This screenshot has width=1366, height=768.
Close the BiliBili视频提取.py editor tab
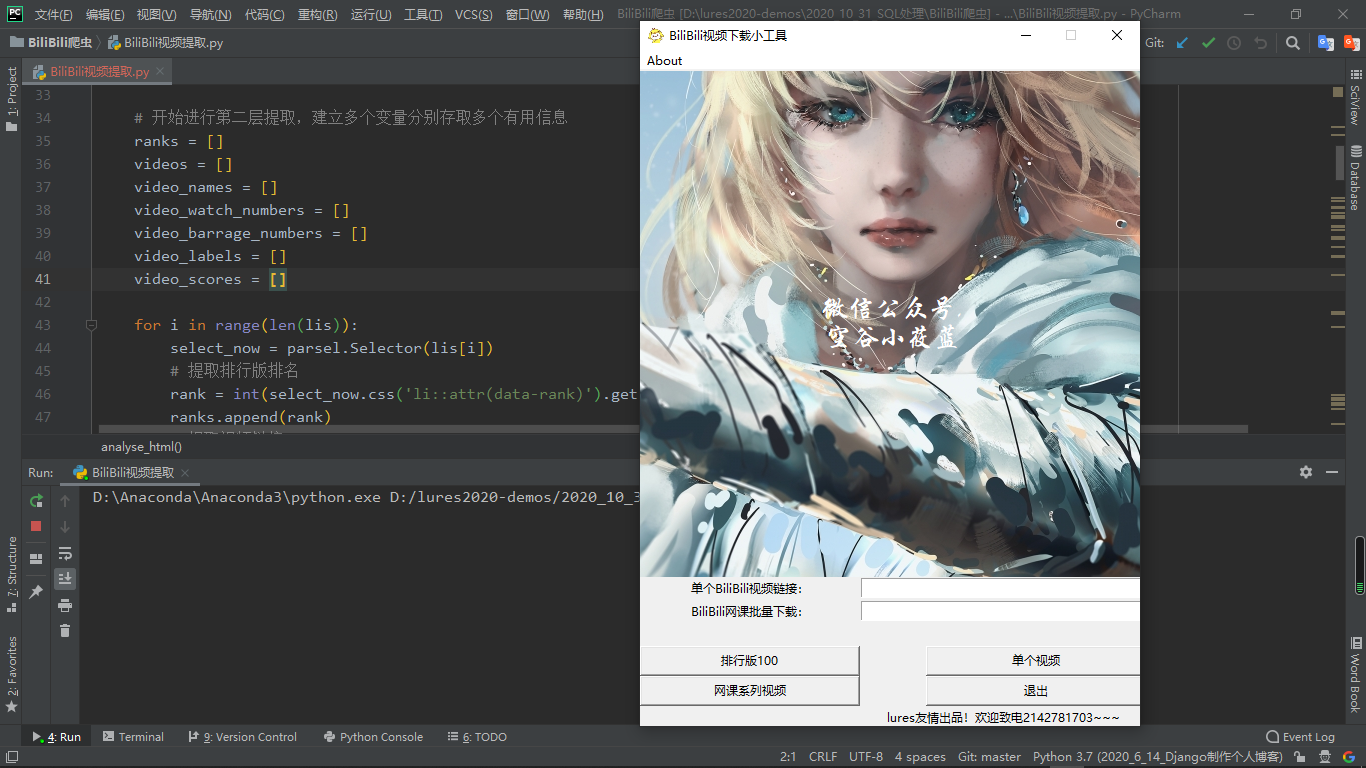161,72
